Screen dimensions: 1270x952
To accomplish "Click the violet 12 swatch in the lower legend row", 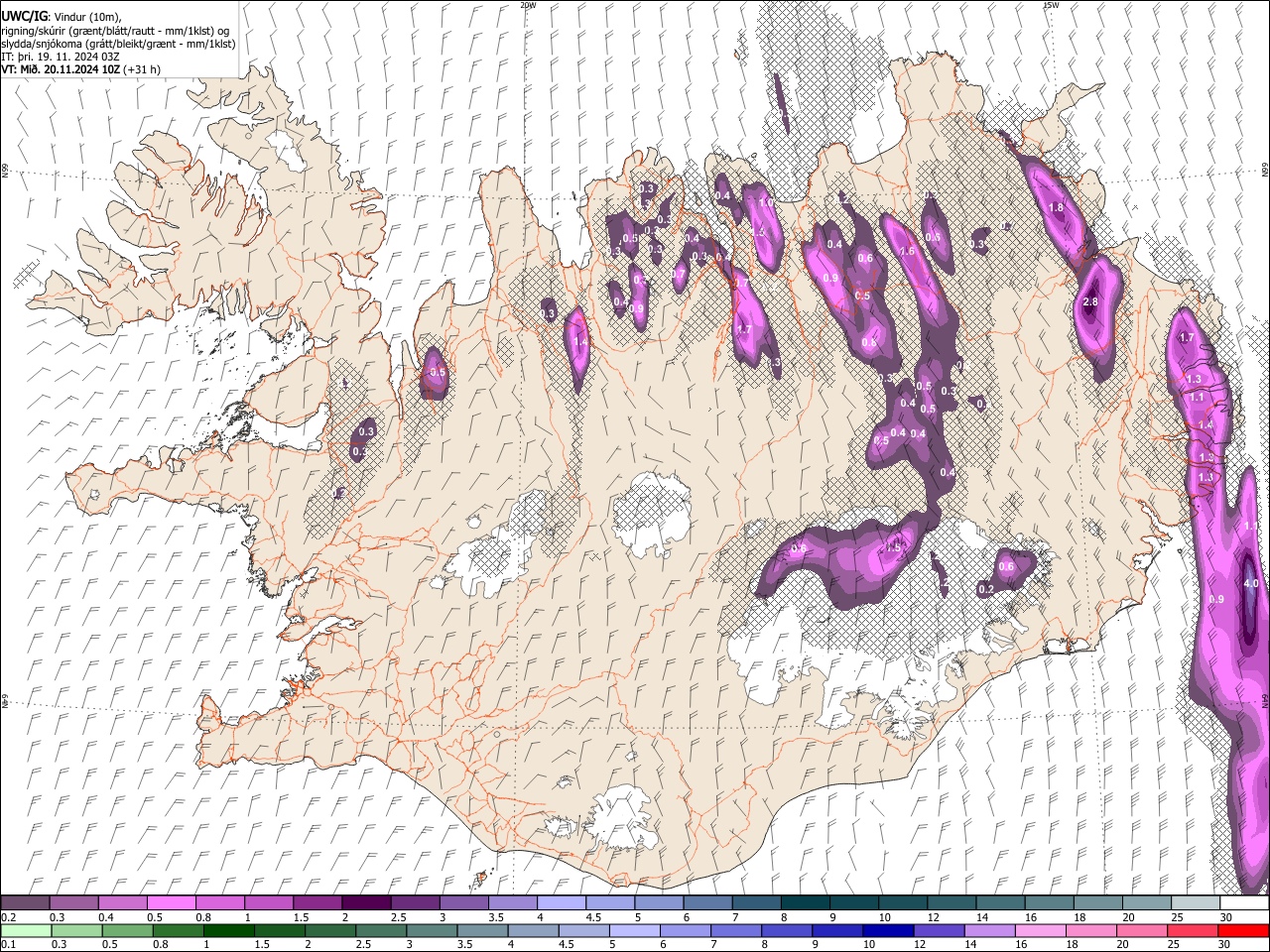I will [x=939, y=930].
